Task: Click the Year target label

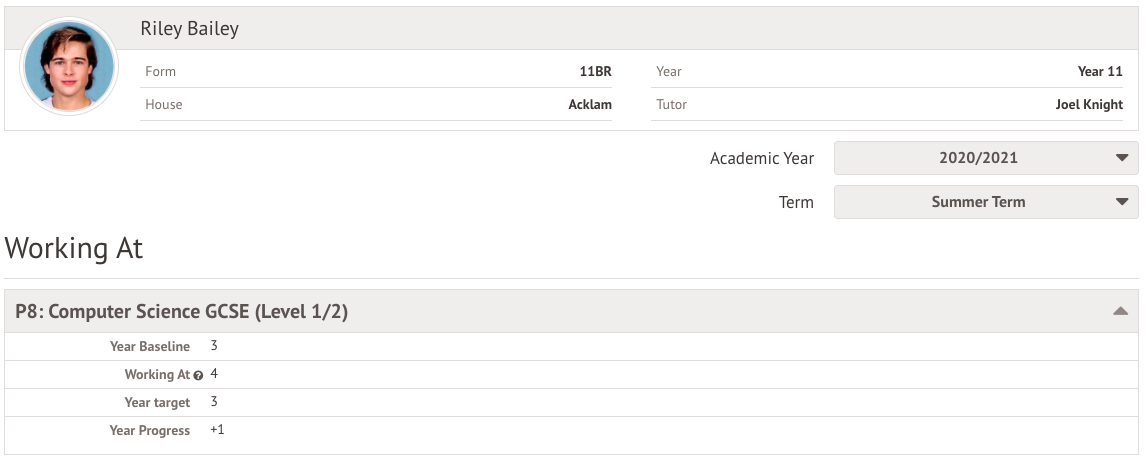Action: click(157, 402)
